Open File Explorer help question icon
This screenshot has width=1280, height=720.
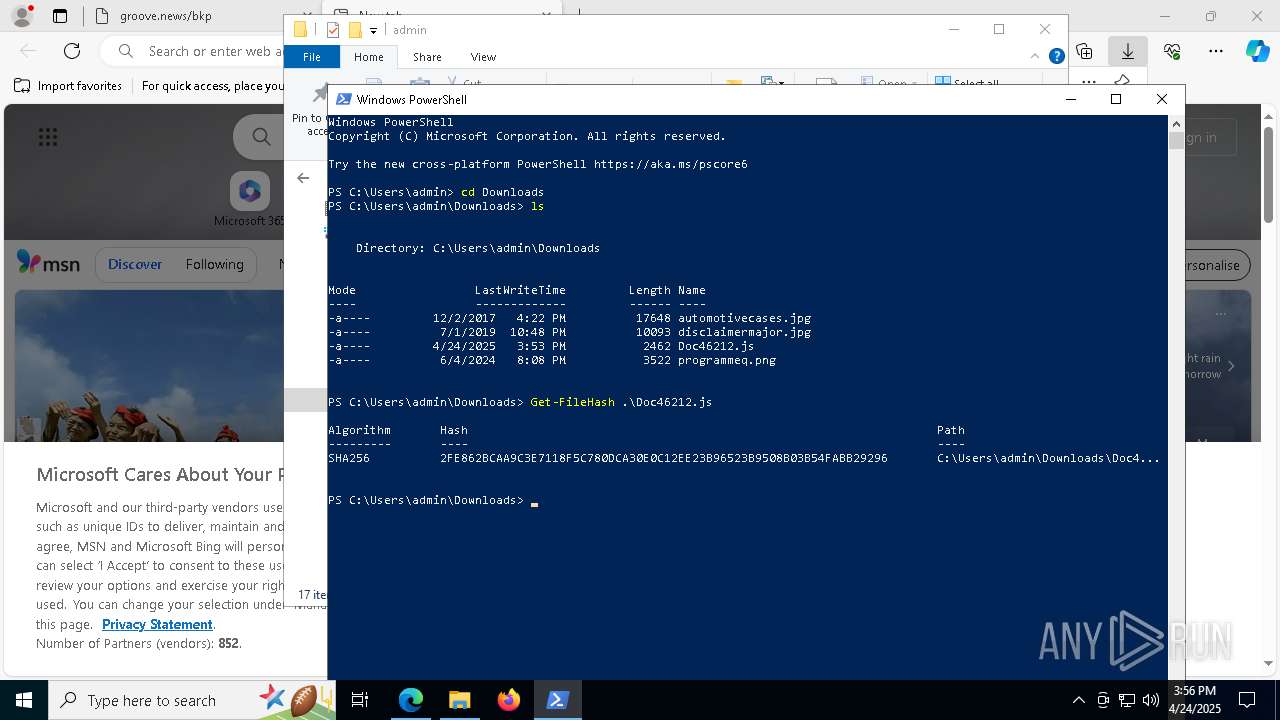tap(1056, 57)
